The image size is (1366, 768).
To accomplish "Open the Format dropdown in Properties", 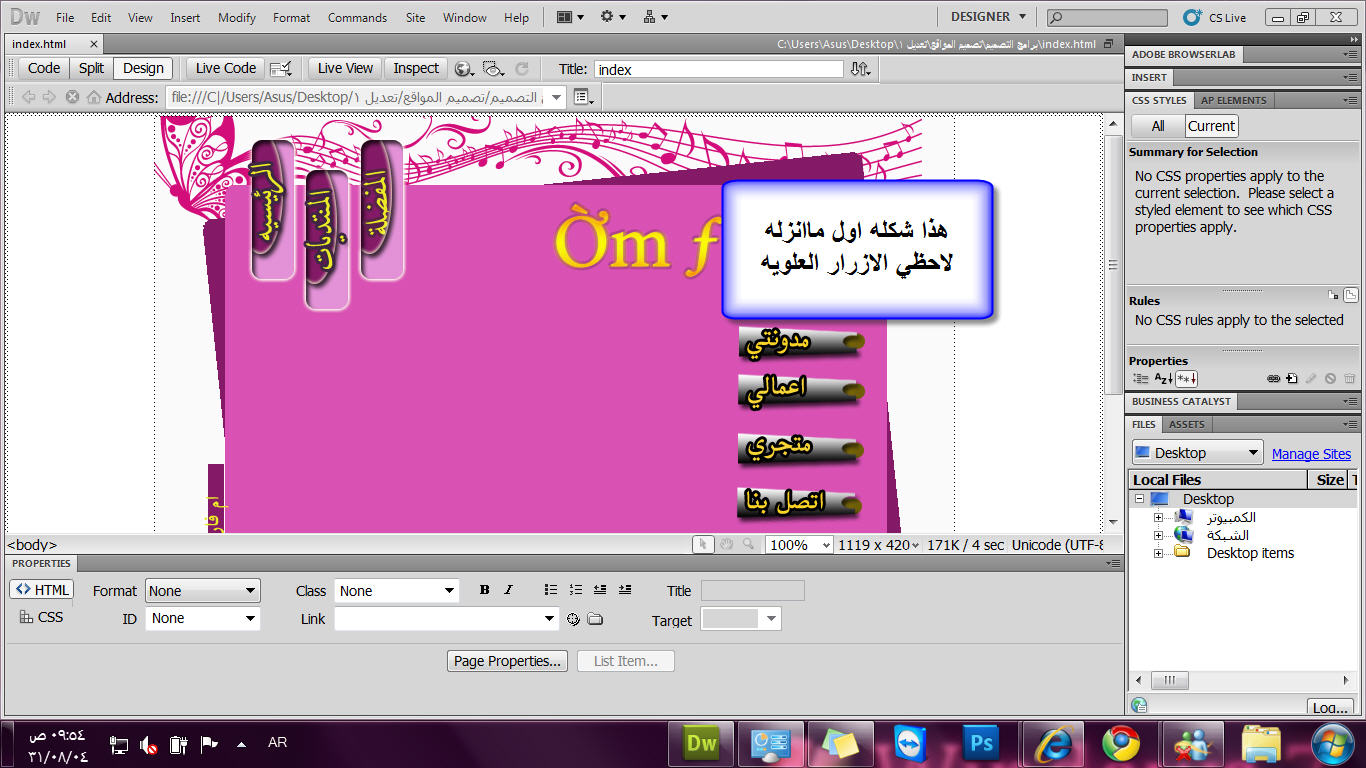I will [202, 591].
